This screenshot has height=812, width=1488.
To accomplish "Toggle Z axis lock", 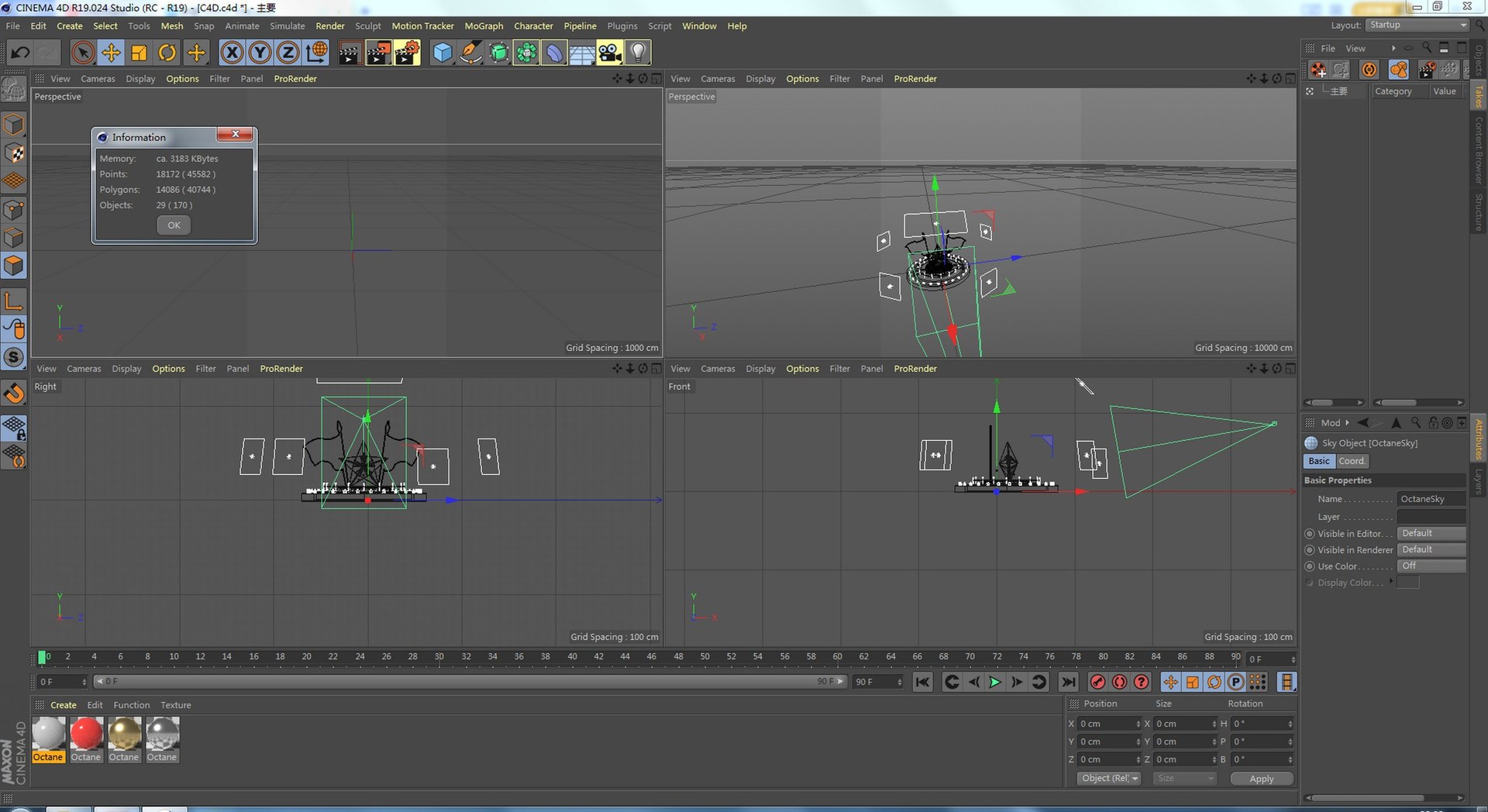I will point(288,53).
